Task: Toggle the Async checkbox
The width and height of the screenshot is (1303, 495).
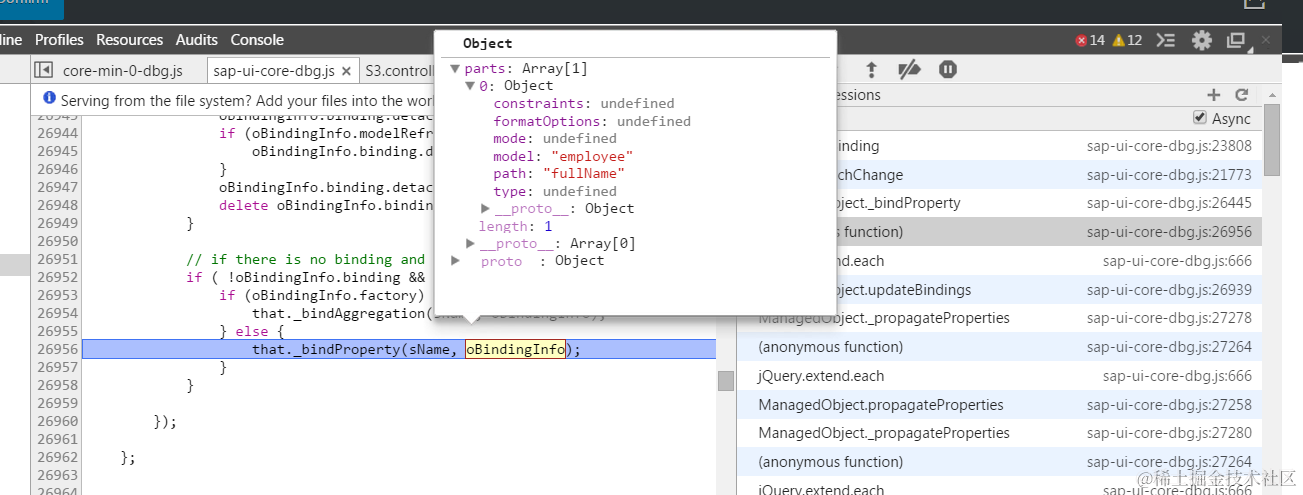Action: pyautogui.click(x=1199, y=118)
